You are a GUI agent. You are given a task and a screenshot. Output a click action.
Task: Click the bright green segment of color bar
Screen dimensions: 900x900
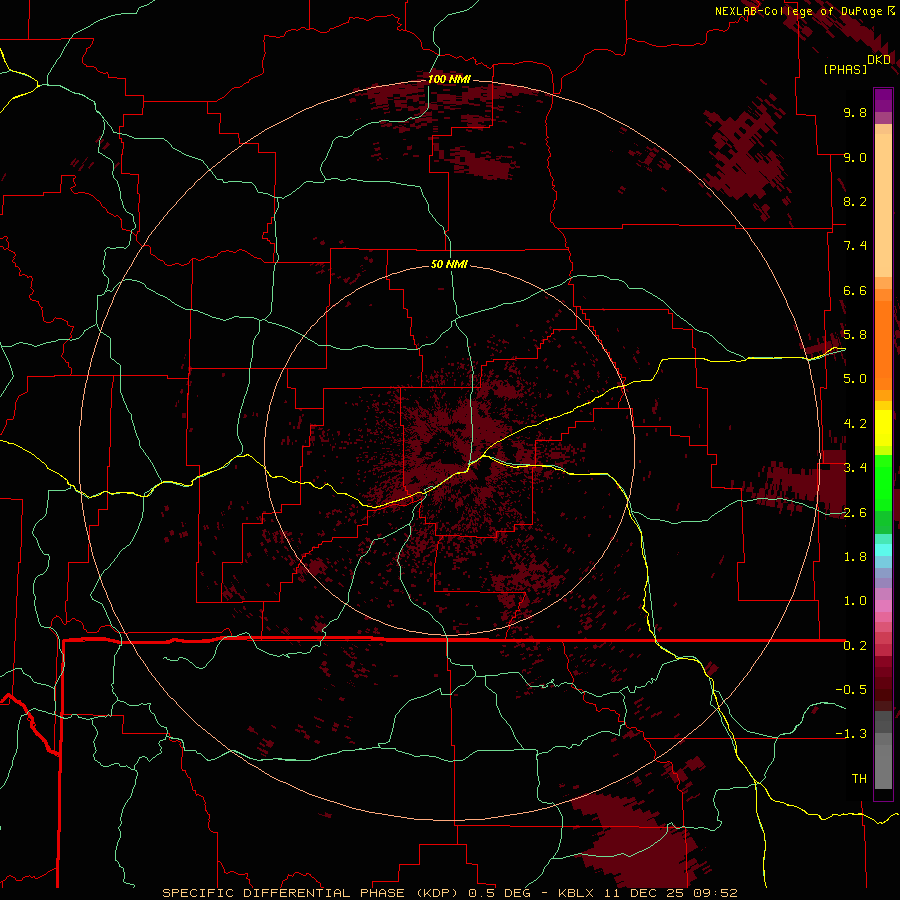[883, 482]
